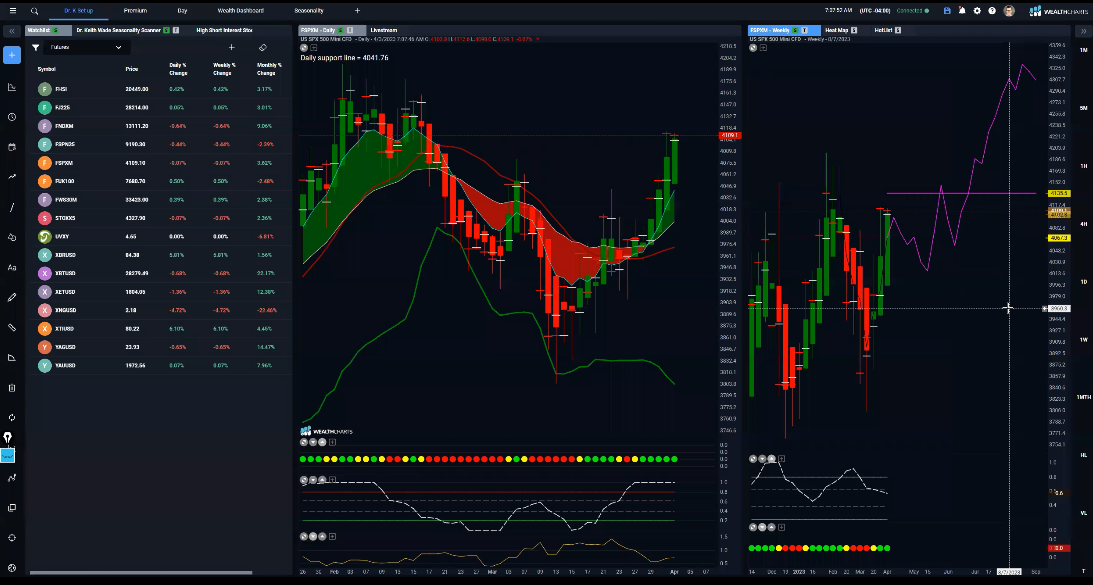Click the watchlist eraser clear icon
Image resolution: width=1093 pixels, height=585 pixels.
coord(263,47)
